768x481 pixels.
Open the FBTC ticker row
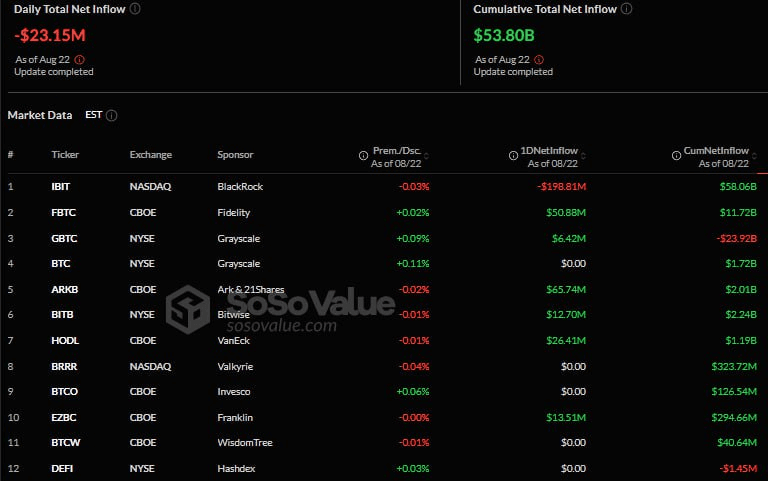coord(382,213)
